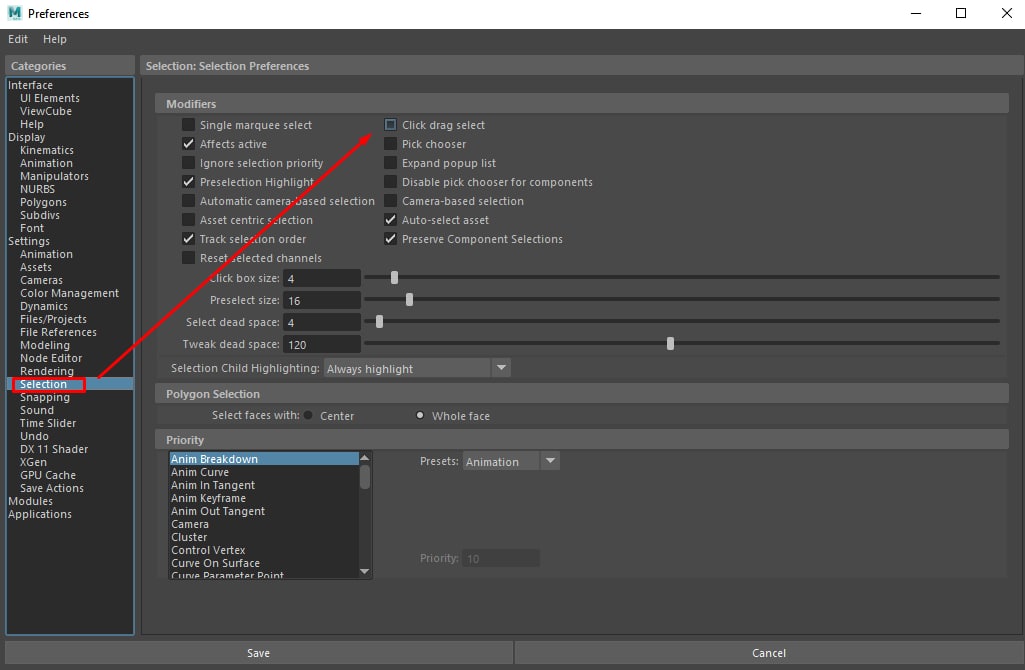Click the Save button
The image size is (1025, 670).
click(259, 652)
